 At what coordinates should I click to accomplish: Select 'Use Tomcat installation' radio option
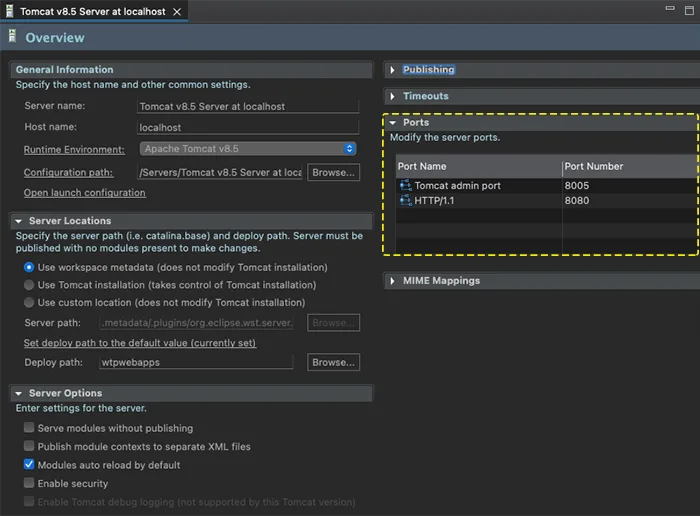pyautogui.click(x=29, y=285)
